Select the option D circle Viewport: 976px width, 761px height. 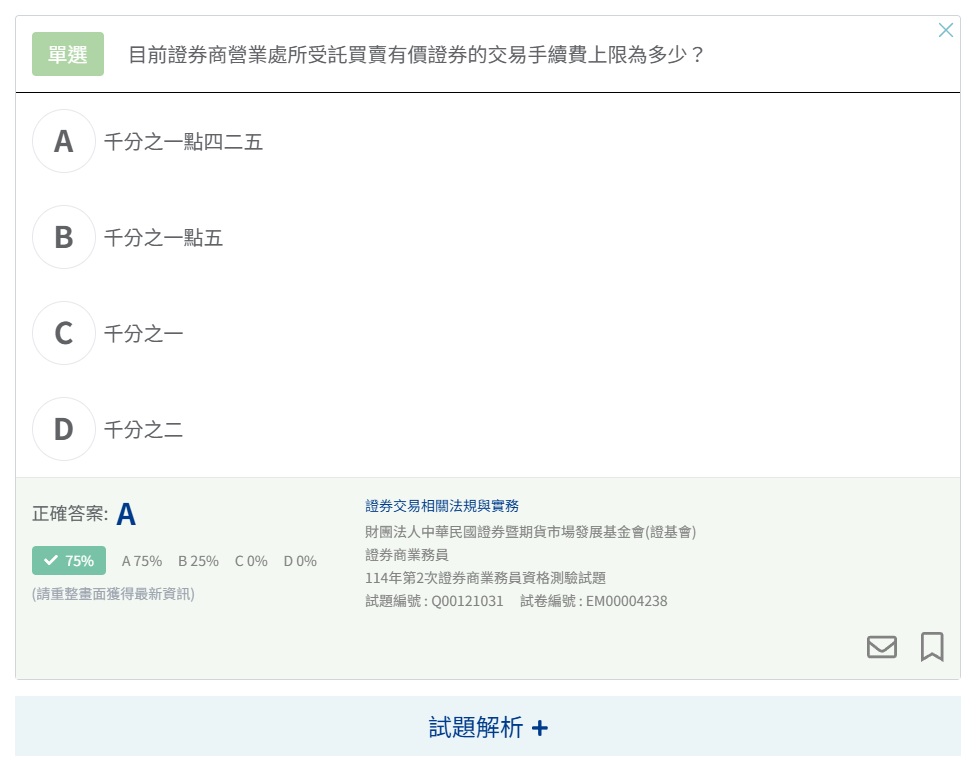(64, 429)
